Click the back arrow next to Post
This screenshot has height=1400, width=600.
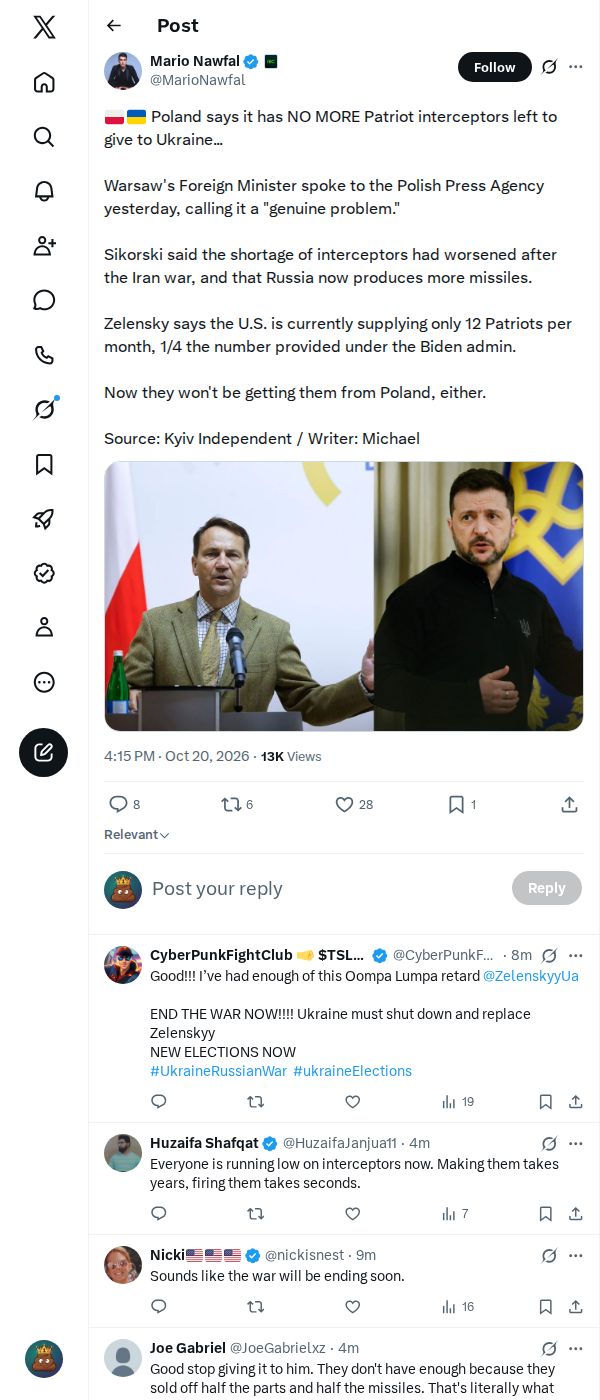[114, 26]
